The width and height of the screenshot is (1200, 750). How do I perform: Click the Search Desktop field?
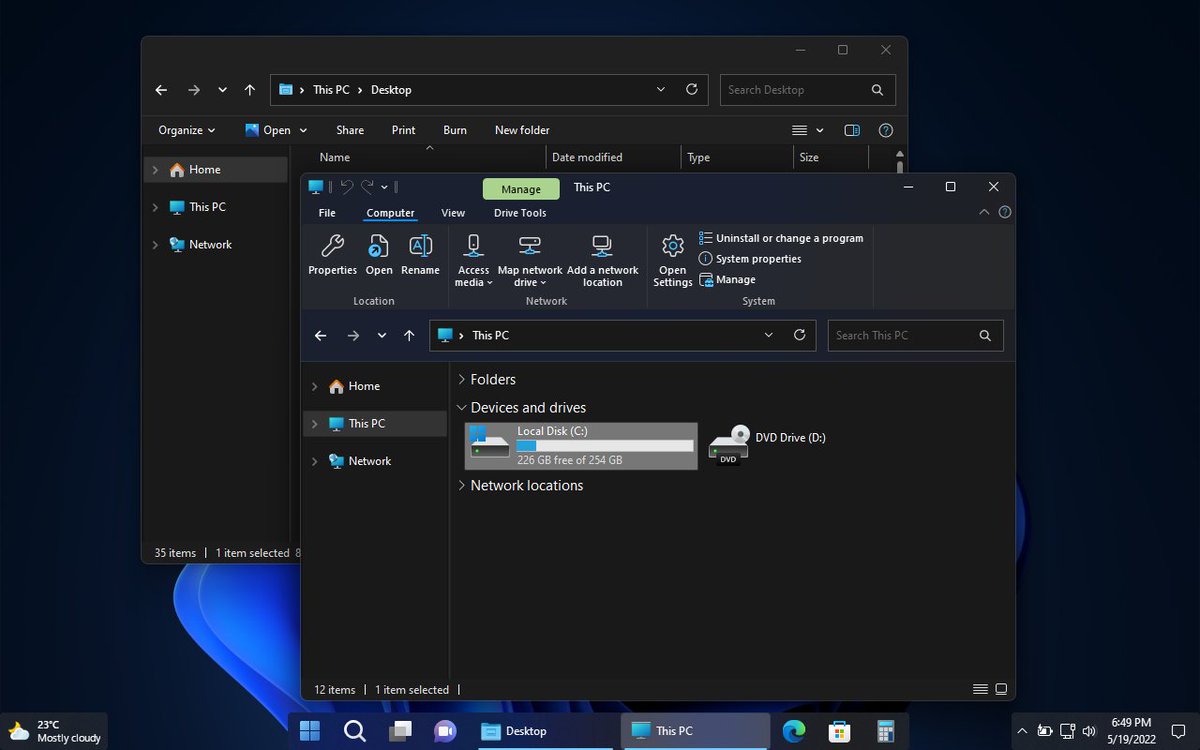[x=808, y=90]
